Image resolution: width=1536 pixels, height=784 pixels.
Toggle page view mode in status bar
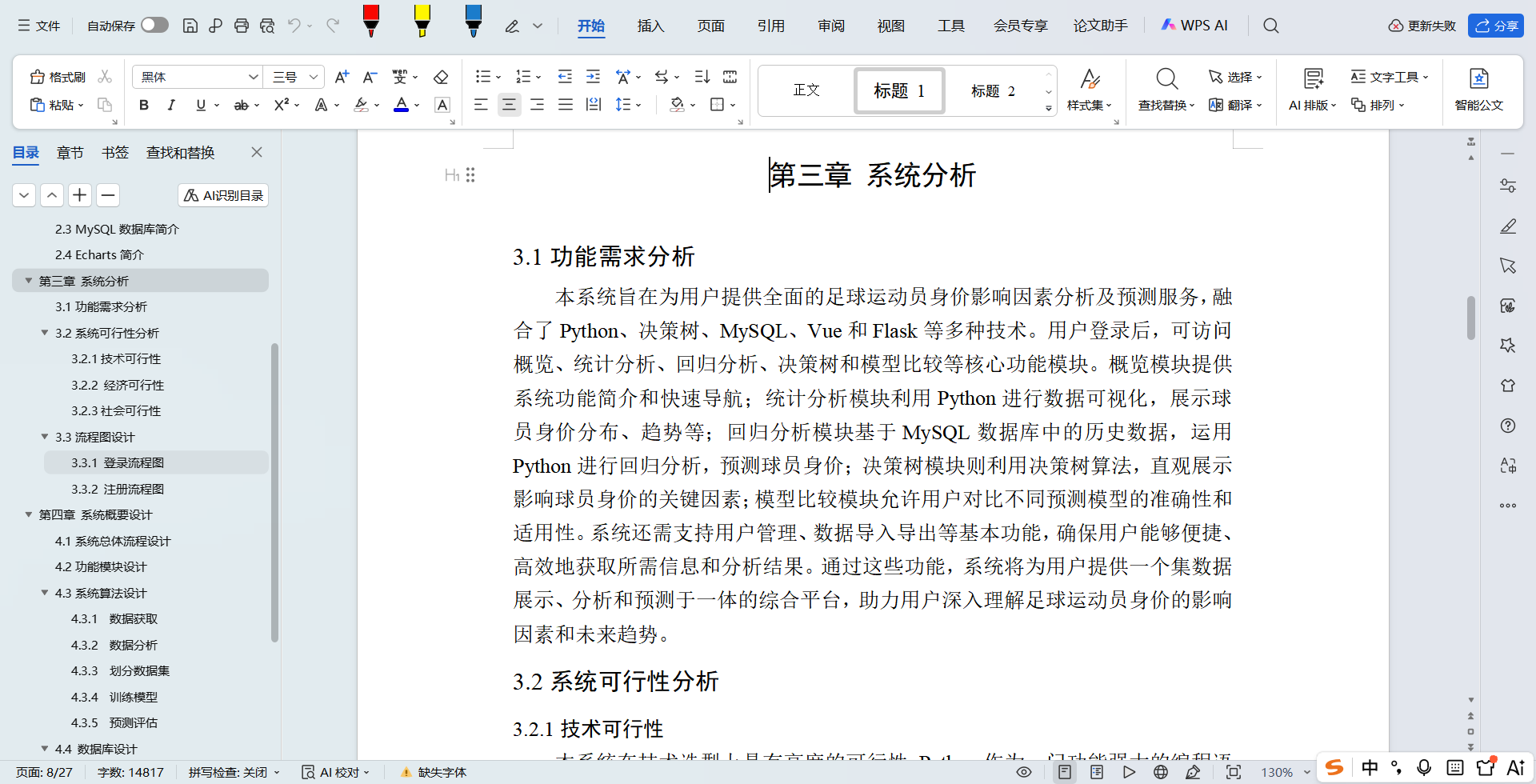tap(1064, 772)
